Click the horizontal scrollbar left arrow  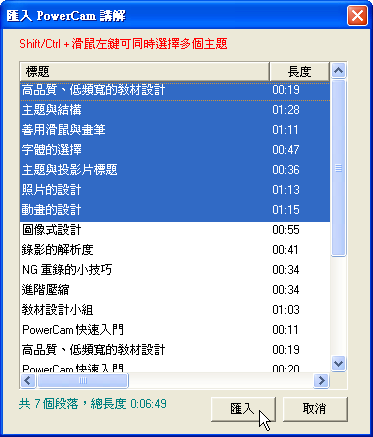28,380
